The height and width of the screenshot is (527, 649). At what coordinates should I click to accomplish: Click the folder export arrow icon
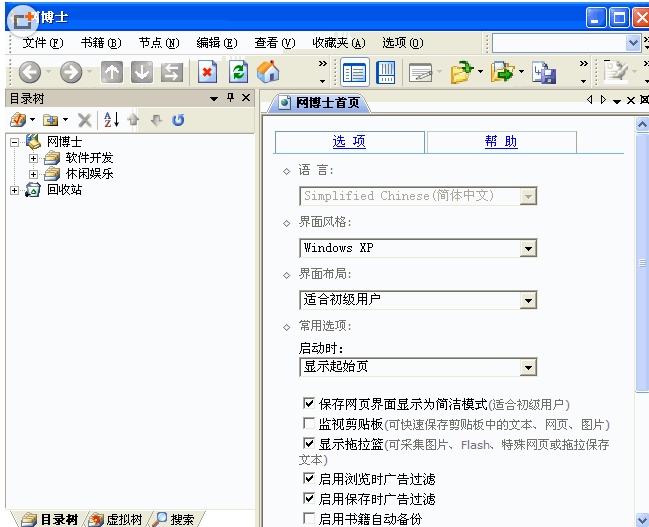(x=502, y=72)
